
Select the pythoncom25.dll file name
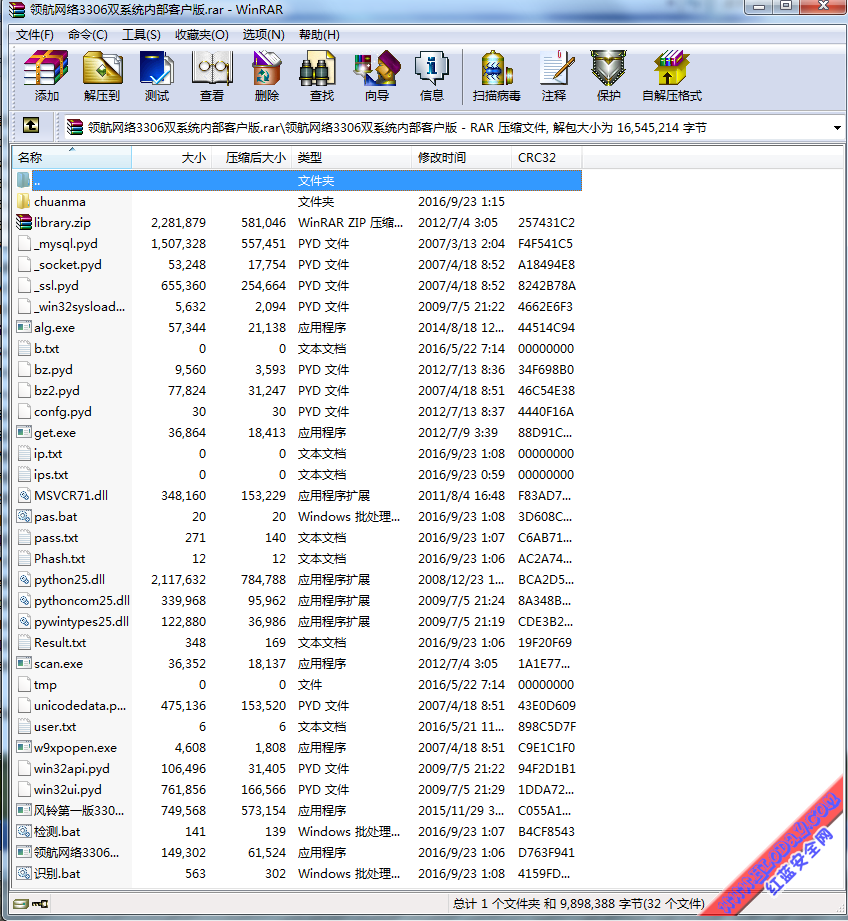tap(82, 600)
